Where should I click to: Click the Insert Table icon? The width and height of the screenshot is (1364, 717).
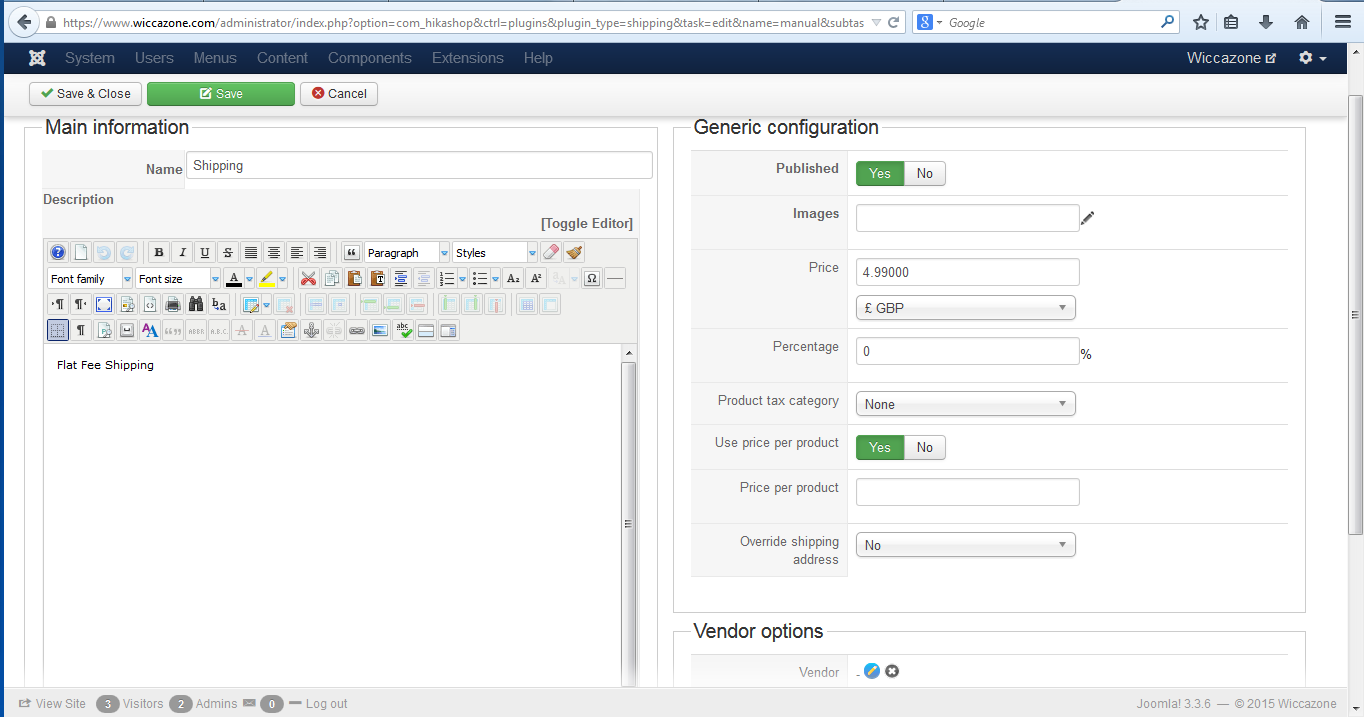(252, 305)
